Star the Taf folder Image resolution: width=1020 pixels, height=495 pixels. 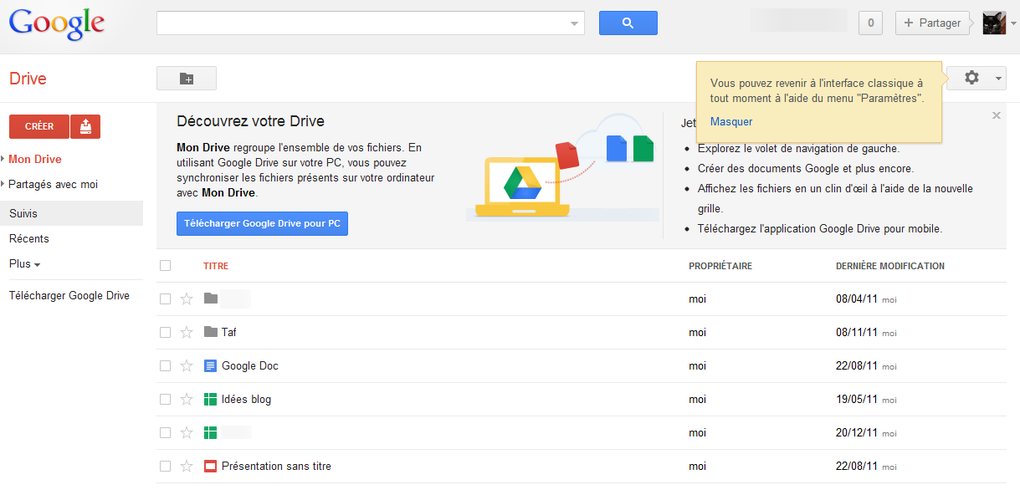click(x=187, y=332)
